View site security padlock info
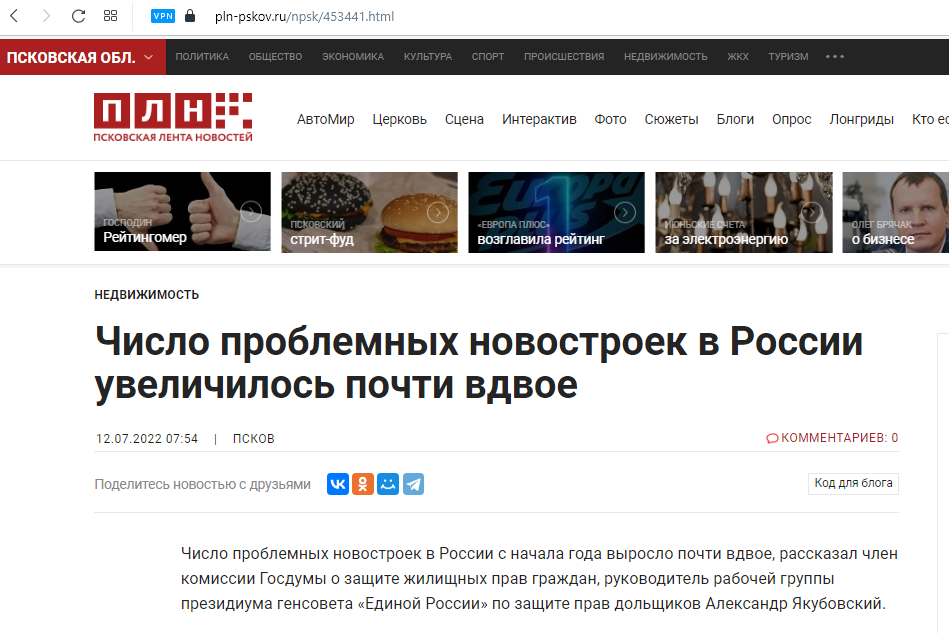The height and width of the screenshot is (633, 949). pos(190,16)
